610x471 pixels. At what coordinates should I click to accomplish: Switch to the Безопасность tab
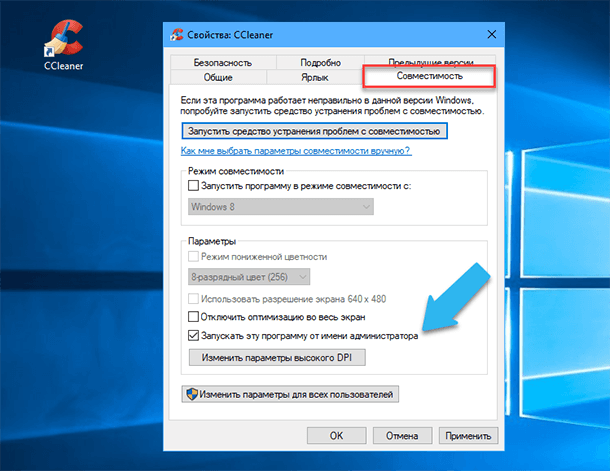tap(223, 63)
